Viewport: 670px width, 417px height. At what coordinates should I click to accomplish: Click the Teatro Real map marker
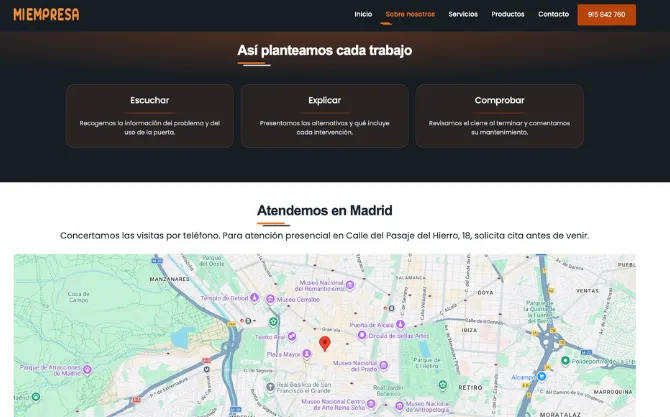coord(292,336)
